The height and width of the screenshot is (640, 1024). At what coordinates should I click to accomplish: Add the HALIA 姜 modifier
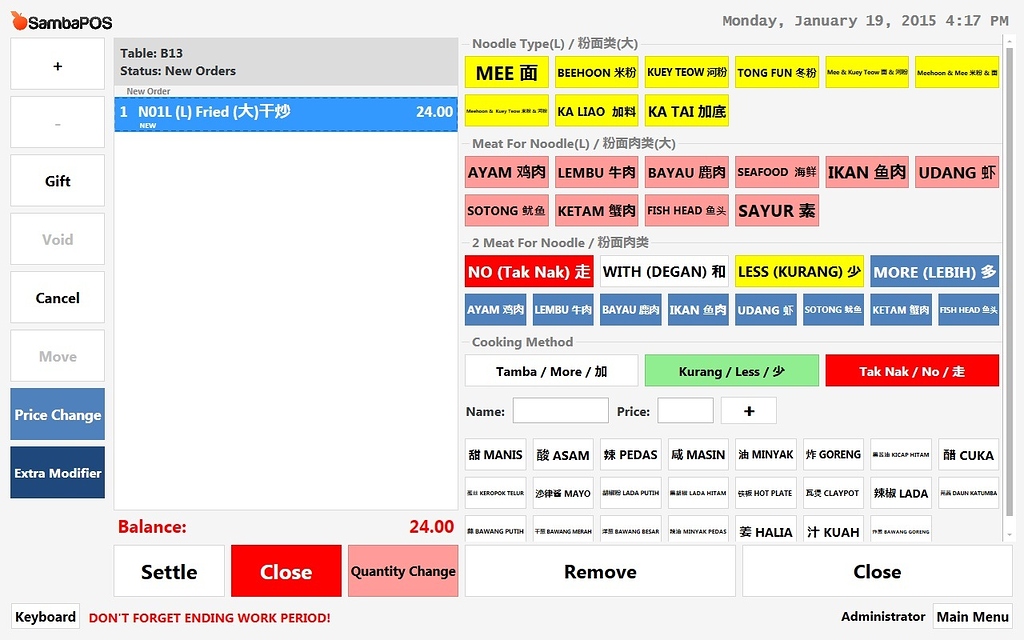coord(765,532)
